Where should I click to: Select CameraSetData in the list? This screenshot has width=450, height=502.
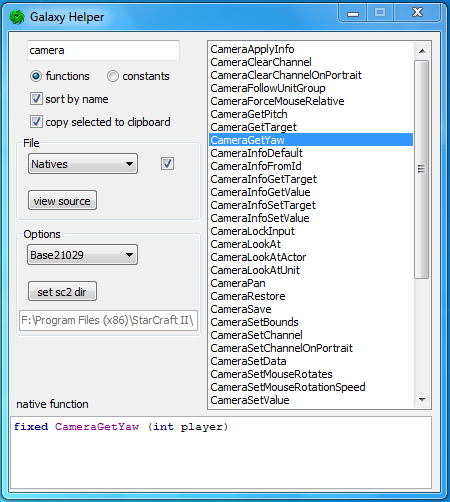pyautogui.click(x=311, y=361)
